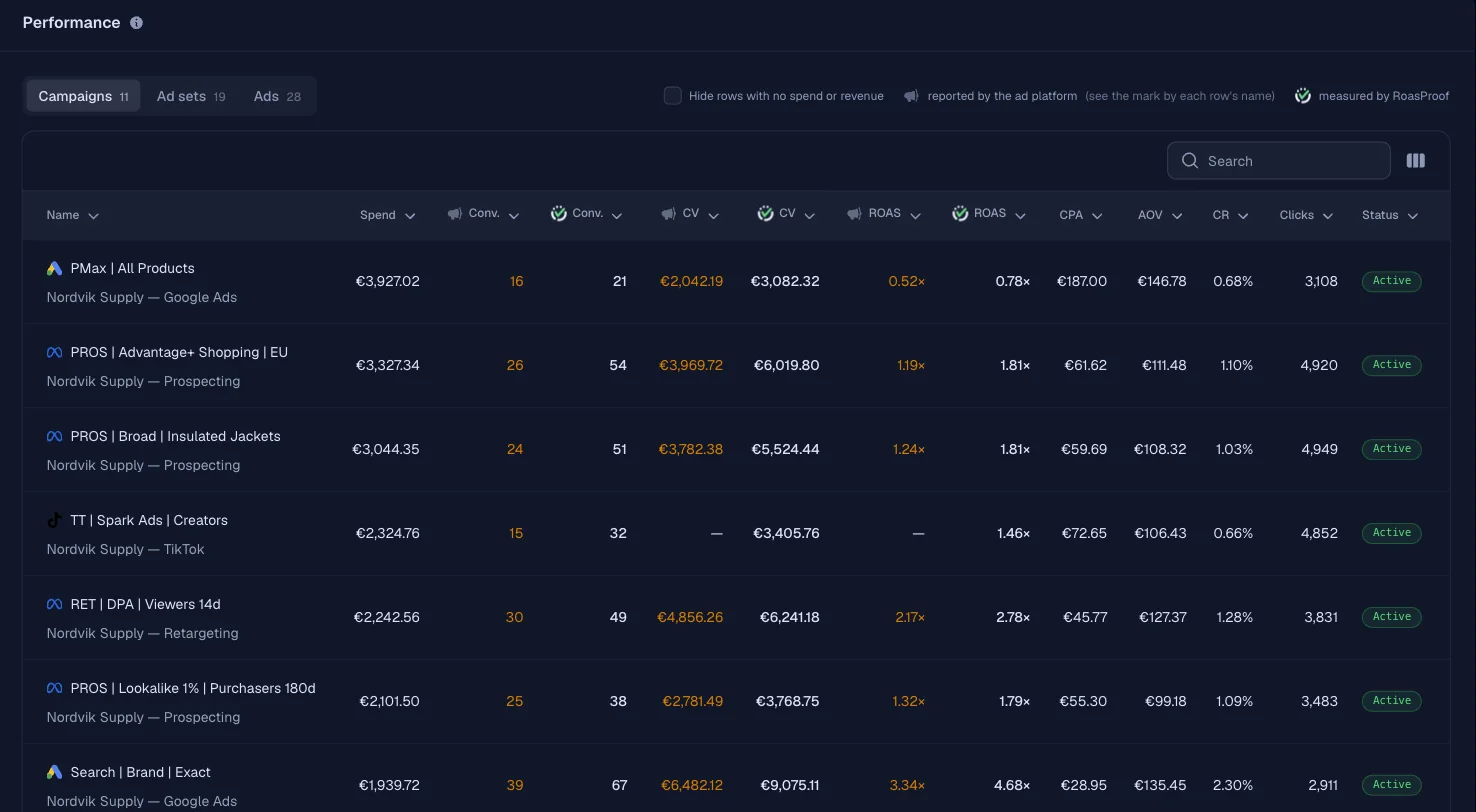Viewport: 1476px width, 812px height.
Task: Click the megaphone icon in platform ROAS header
Action: pos(854,214)
